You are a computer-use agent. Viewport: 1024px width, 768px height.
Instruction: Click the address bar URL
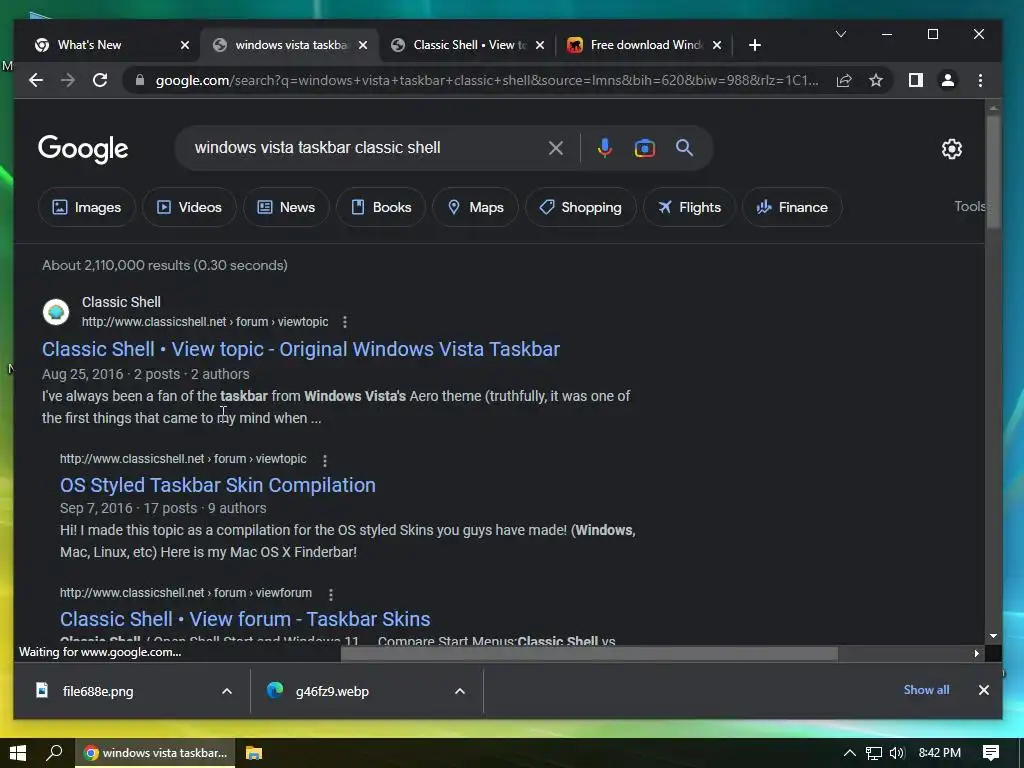[x=487, y=80]
